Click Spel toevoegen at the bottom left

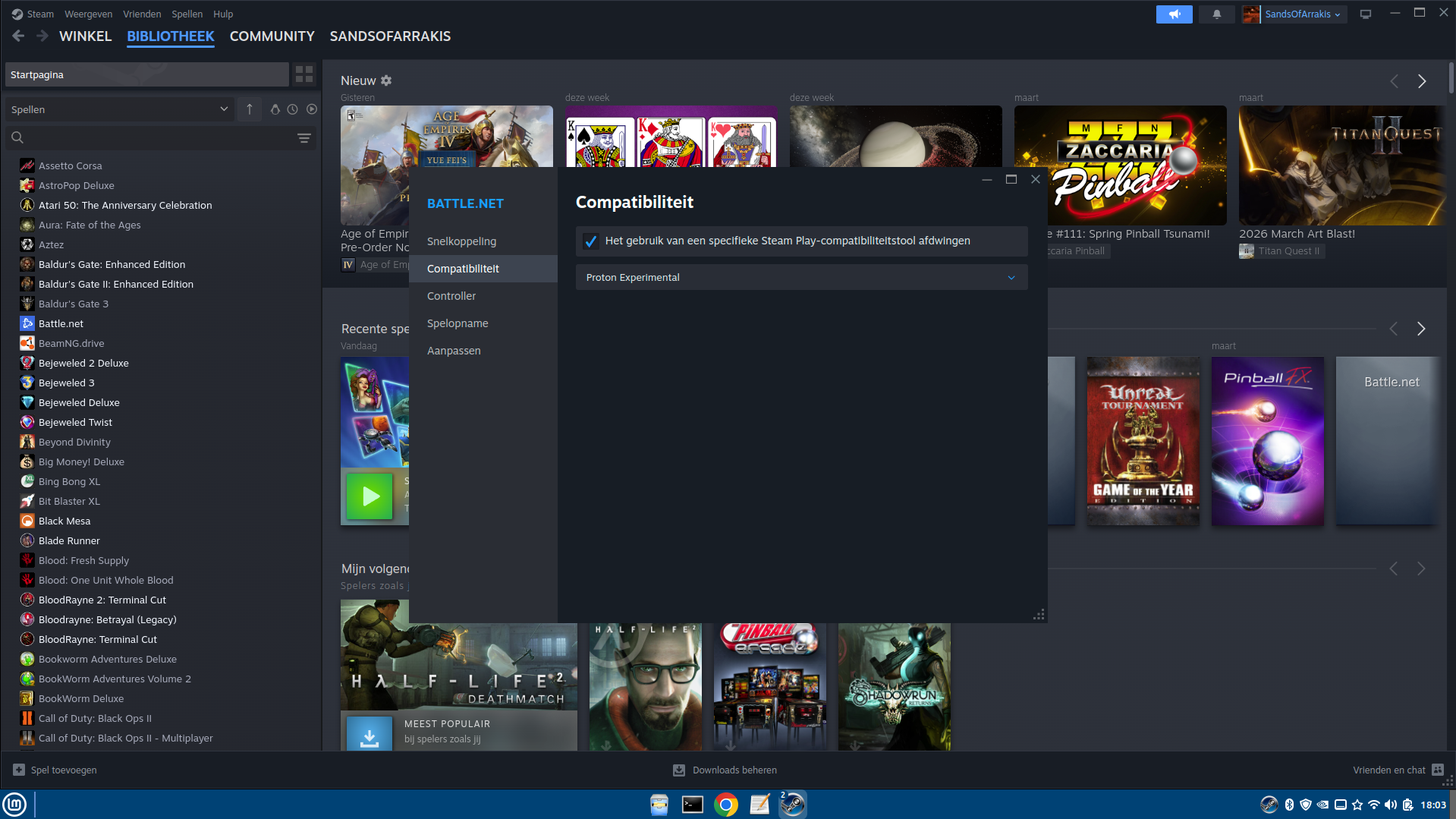[x=55, y=770]
